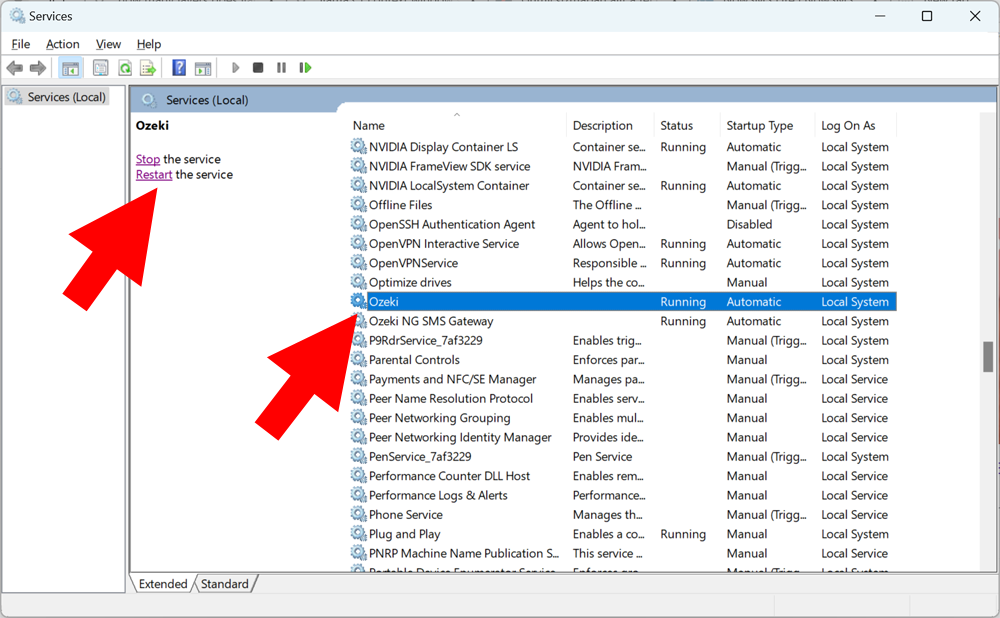Screen dimensions: 1000x618
Task: Open the Help menu
Action: pyautogui.click(x=149, y=44)
